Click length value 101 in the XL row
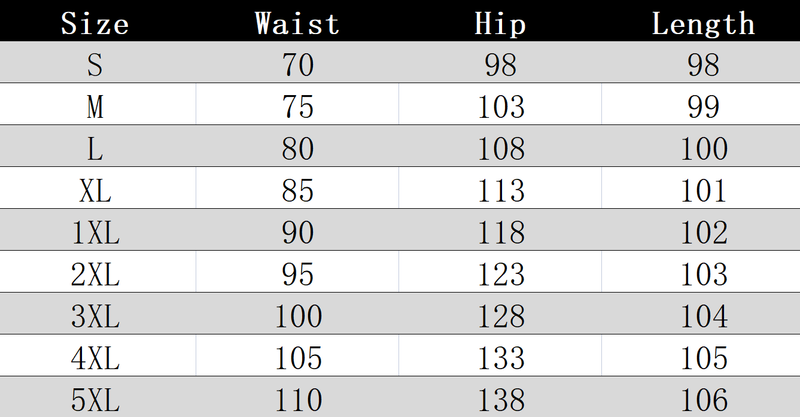800x417 pixels. pos(702,190)
